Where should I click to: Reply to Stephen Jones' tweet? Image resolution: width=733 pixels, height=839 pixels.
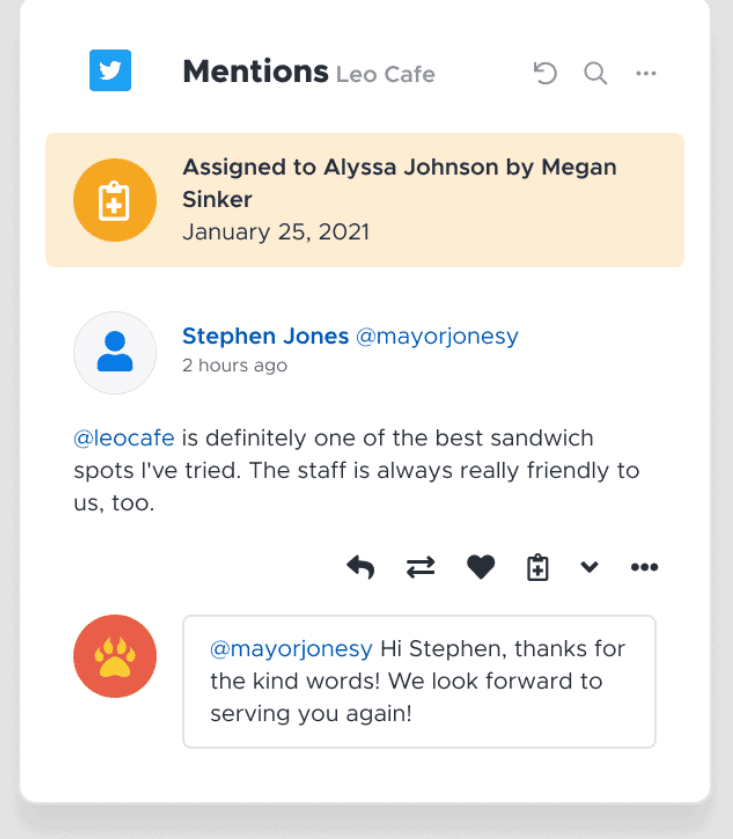[361, 567]
